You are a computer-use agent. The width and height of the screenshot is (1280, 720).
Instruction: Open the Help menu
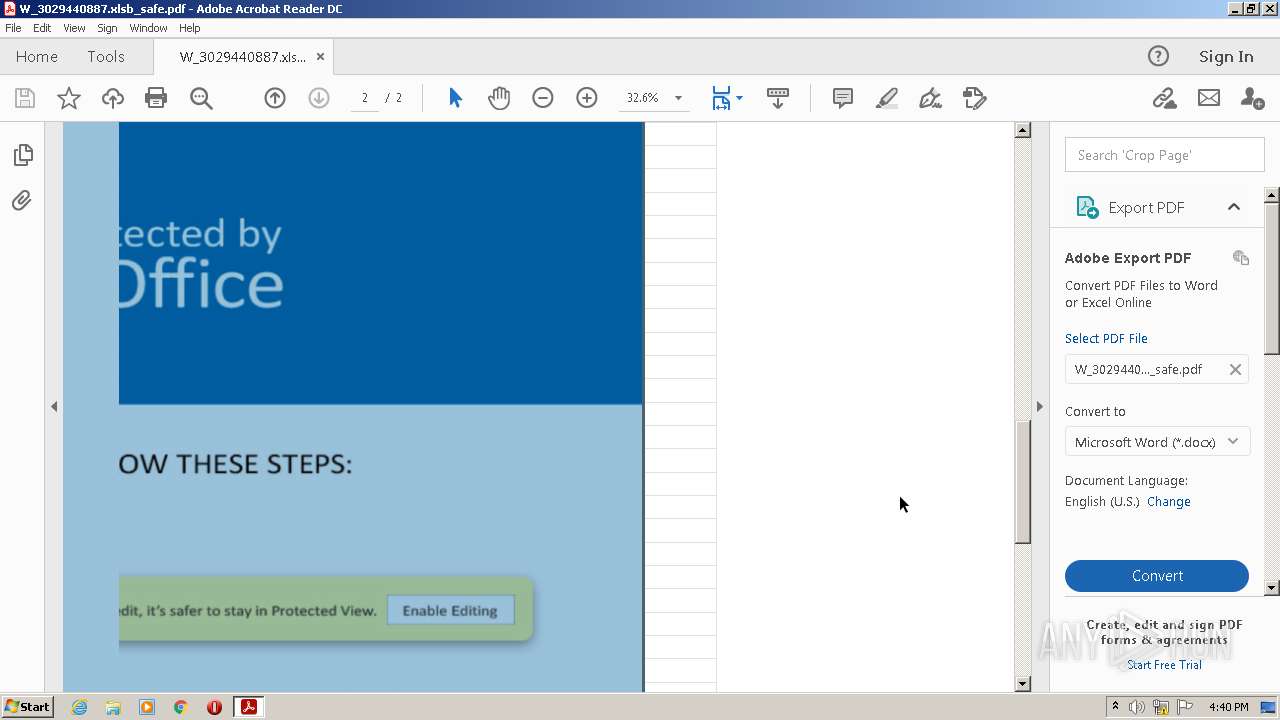pos(189,28)
